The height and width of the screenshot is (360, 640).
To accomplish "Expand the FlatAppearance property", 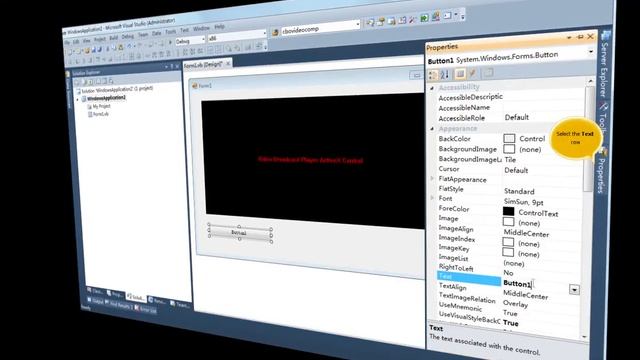I will click(x=432, y=179).
